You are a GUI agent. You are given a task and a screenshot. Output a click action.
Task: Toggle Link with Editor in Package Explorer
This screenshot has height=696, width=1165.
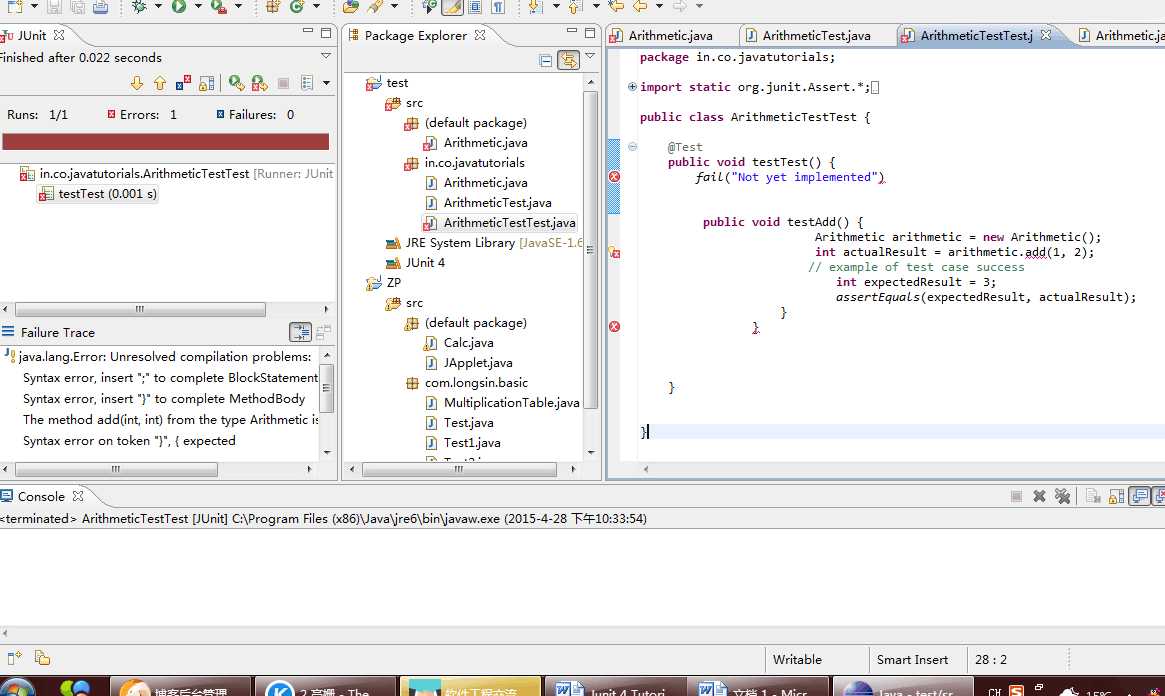(568, 60)
